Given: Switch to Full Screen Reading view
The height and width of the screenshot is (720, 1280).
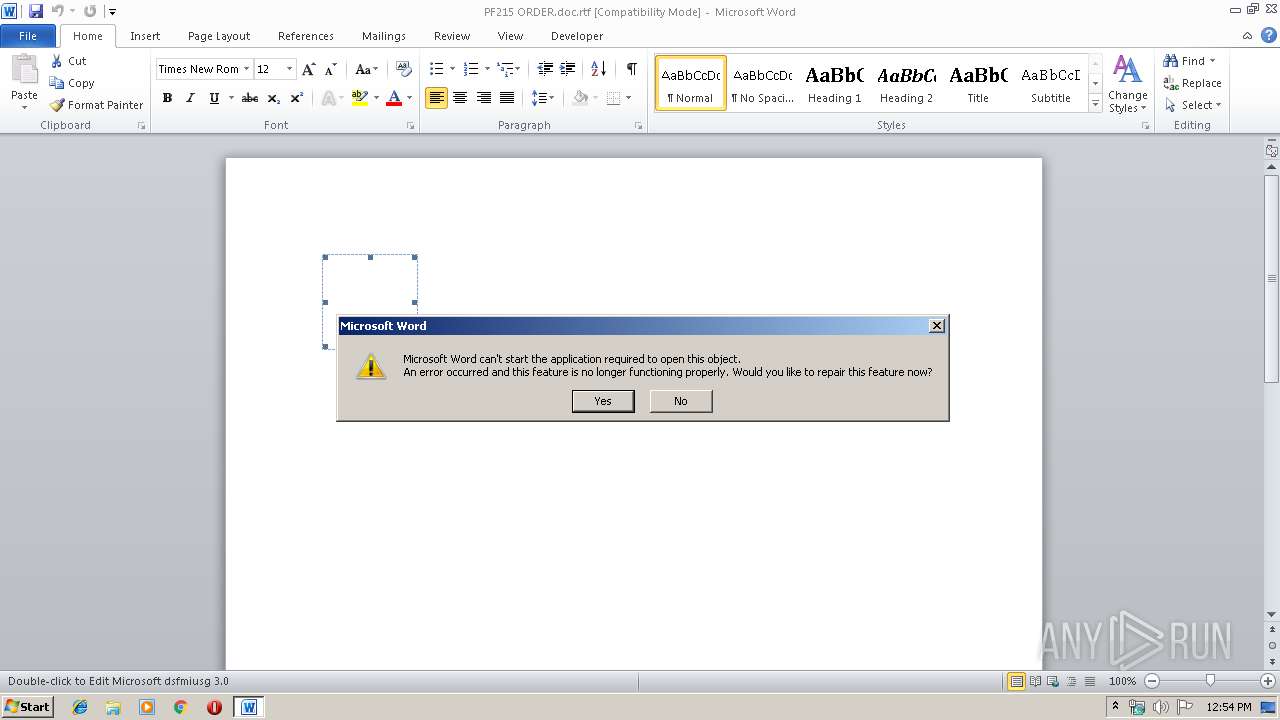Looking at the screenshot, I should coord(1035,681).
